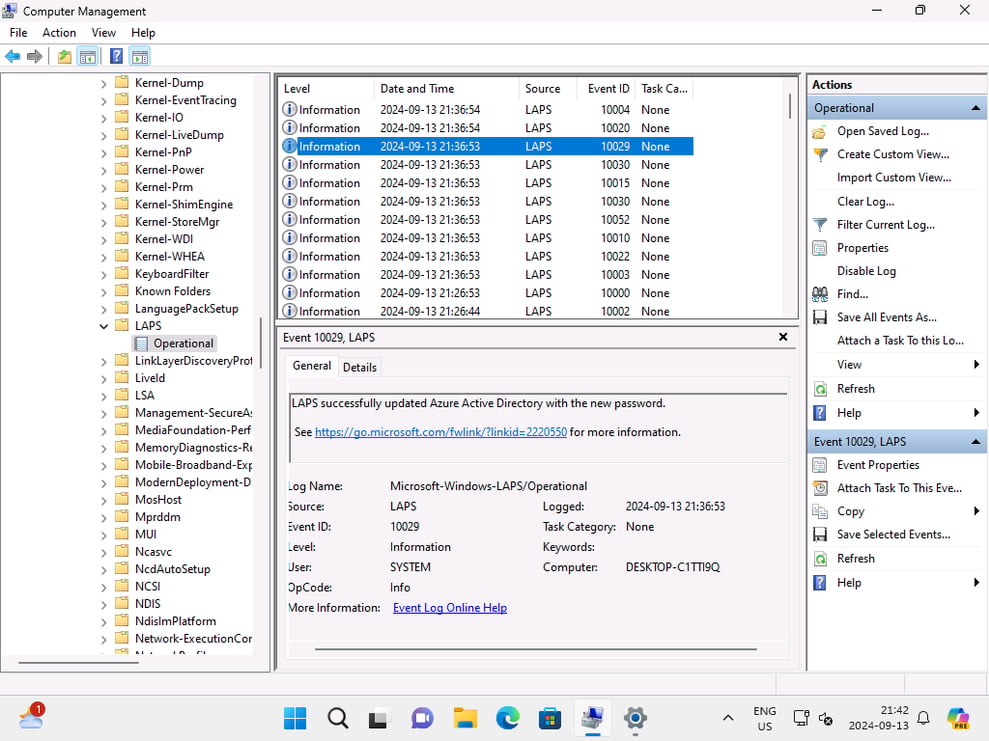Select the event row with ID 10004
This screenshot has height=741, width=989.
coord(487,110)
